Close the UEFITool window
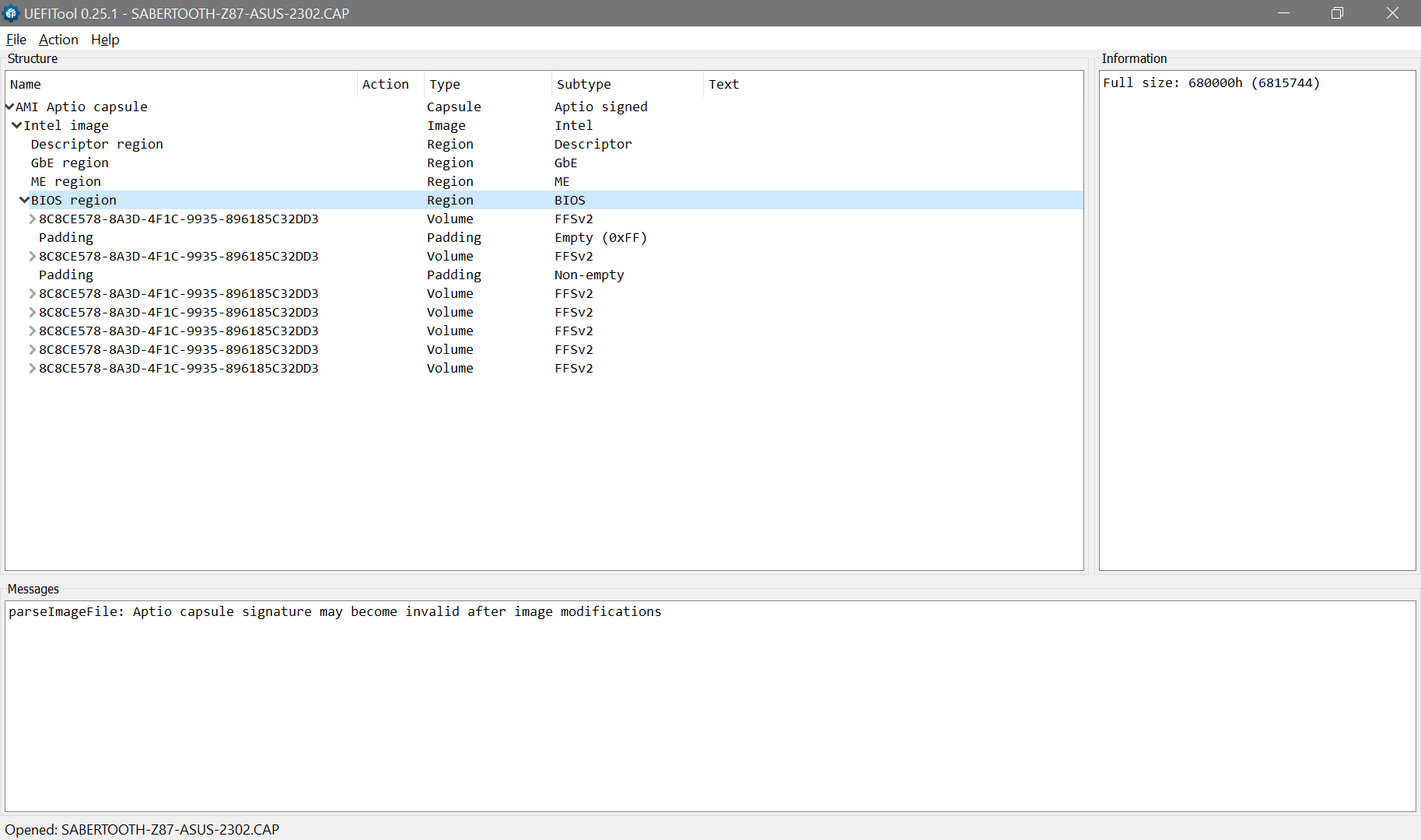This screenshot has width=1421, height=840. tap(1392, 13)
